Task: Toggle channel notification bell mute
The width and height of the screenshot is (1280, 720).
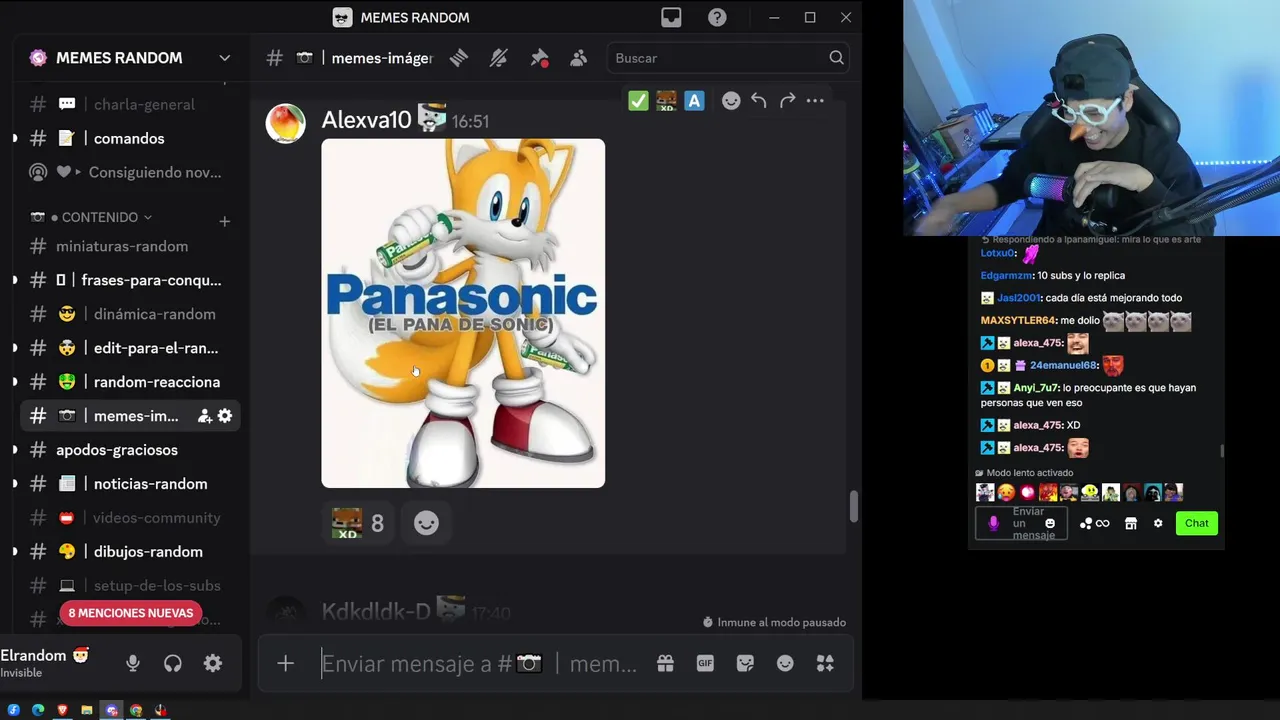Action: 498,58
